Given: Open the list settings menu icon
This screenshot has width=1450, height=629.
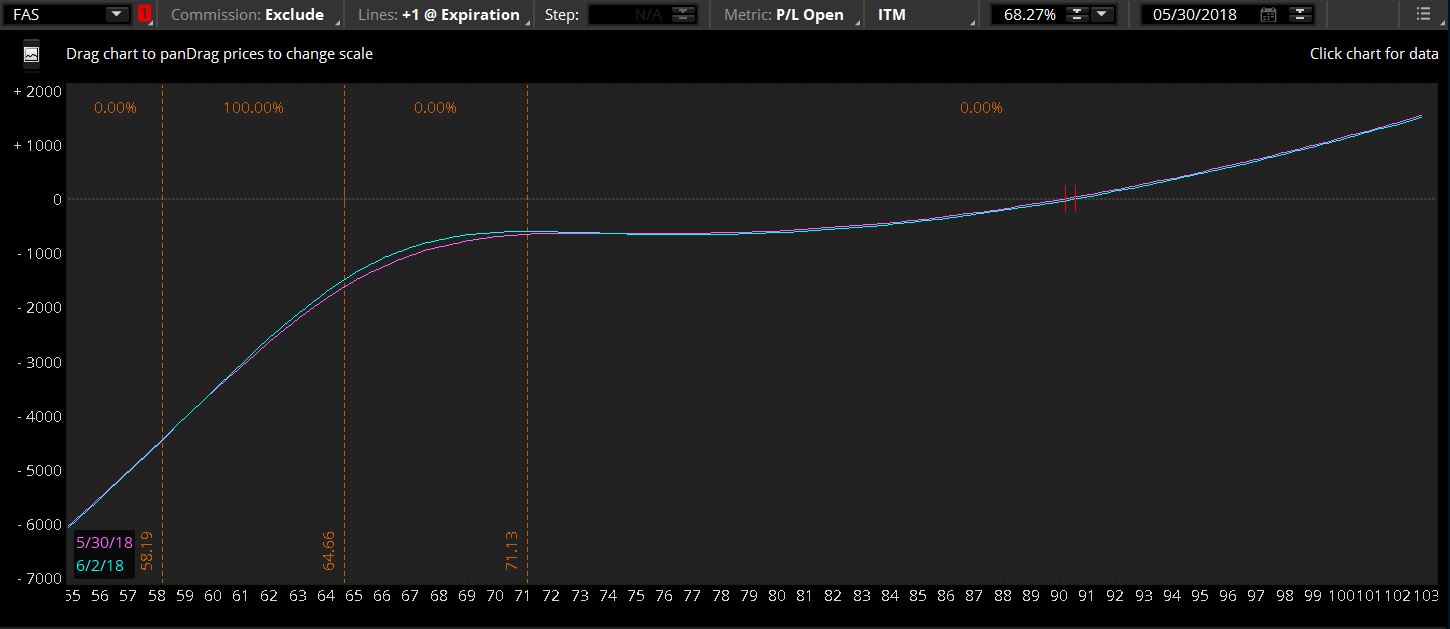Looking at the screenshot, I should click(1423, 15).
